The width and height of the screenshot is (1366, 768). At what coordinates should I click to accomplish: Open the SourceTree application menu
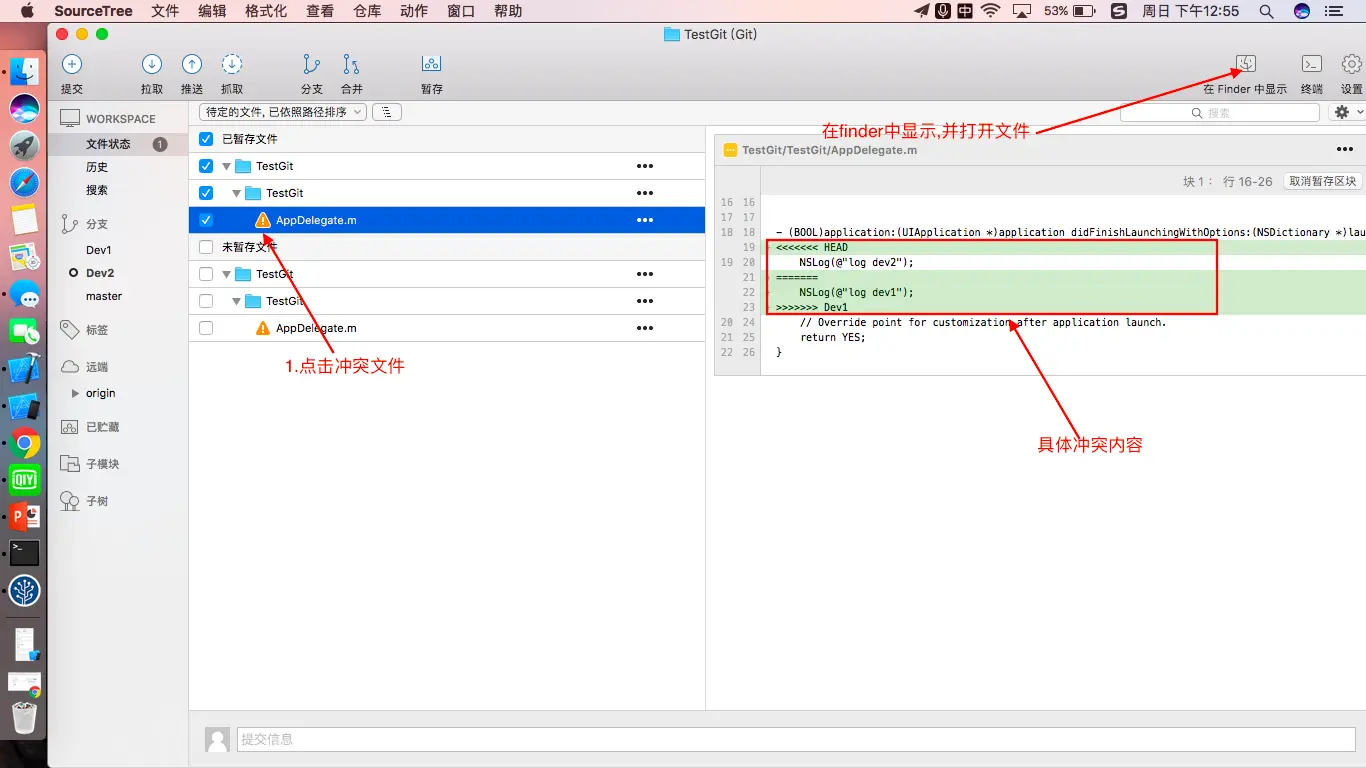(92, 11)
